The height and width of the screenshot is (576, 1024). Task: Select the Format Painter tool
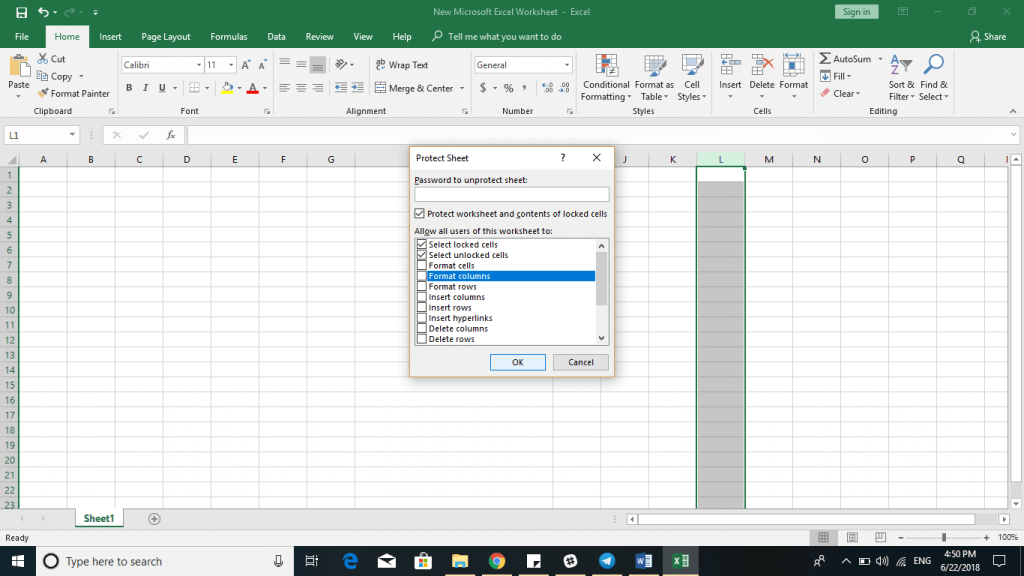pyautogui.click(x=74, y=93)
